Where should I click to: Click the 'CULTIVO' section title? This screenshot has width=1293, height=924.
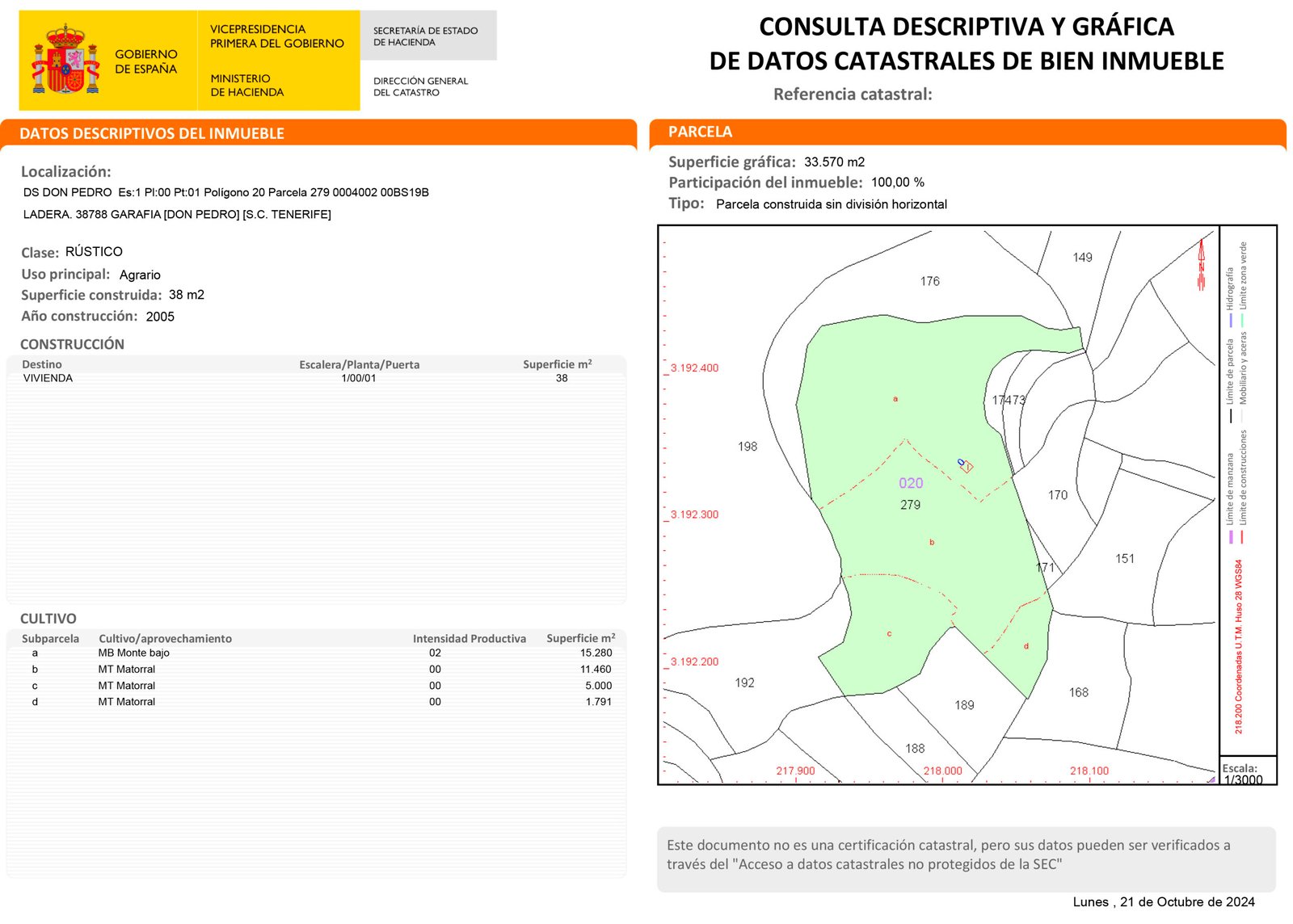pos(48,619)
